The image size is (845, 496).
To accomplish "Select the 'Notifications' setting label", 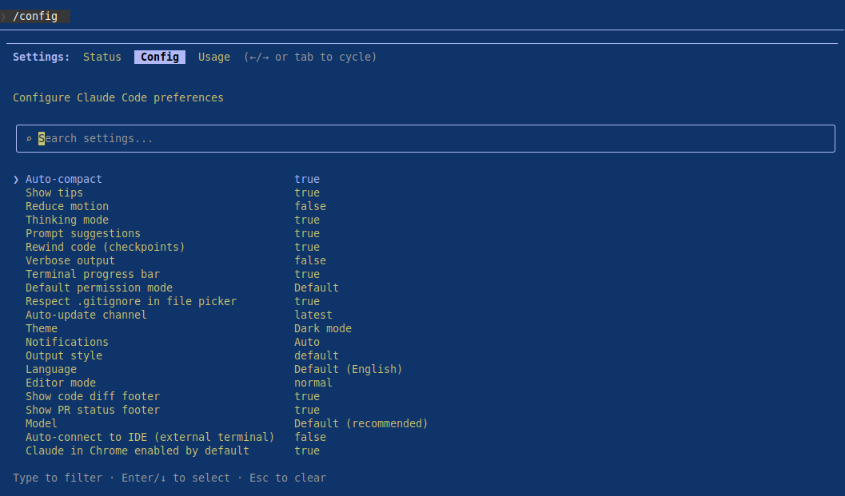I will coord(67,342).
